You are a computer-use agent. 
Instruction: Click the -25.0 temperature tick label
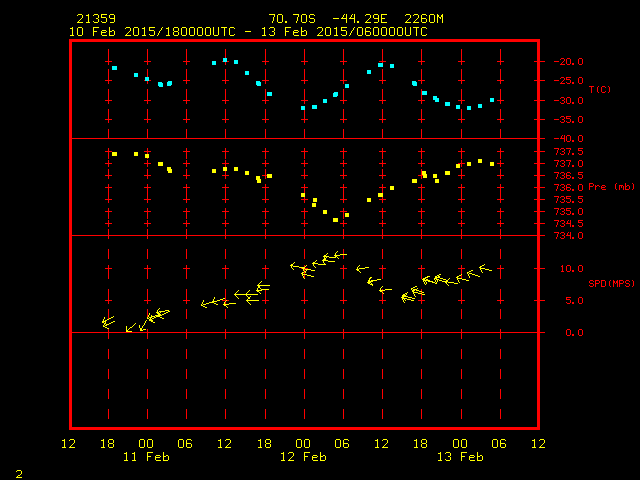pos(568,81)
